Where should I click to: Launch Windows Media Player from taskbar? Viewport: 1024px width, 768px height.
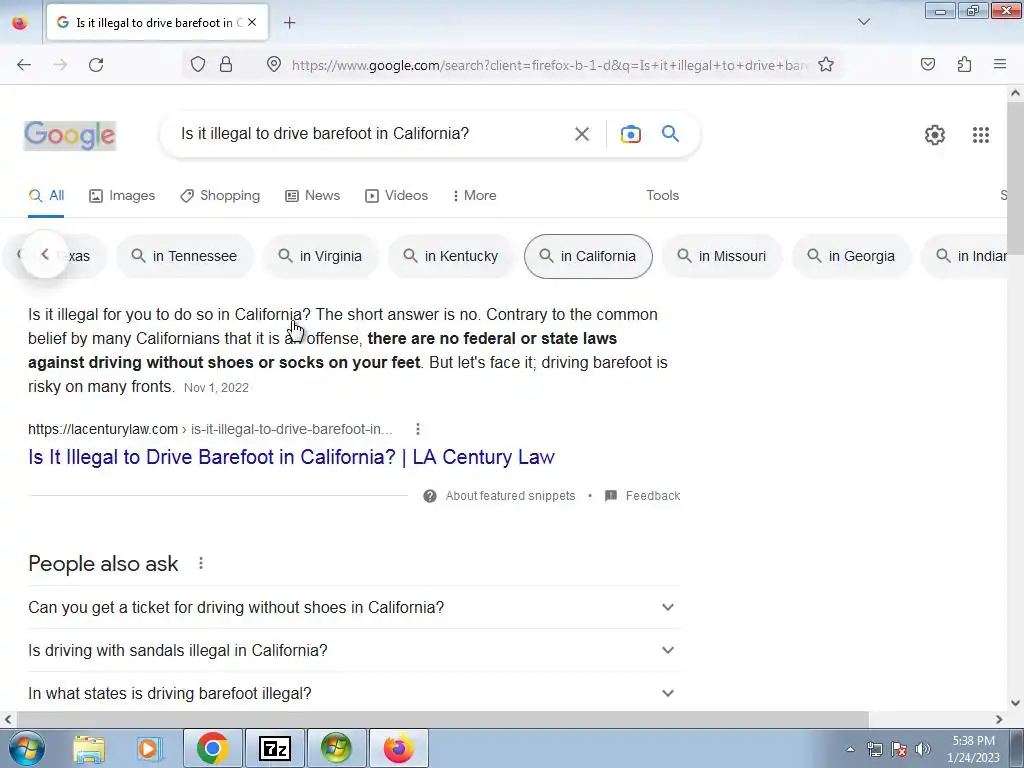[x=149, y=748]
